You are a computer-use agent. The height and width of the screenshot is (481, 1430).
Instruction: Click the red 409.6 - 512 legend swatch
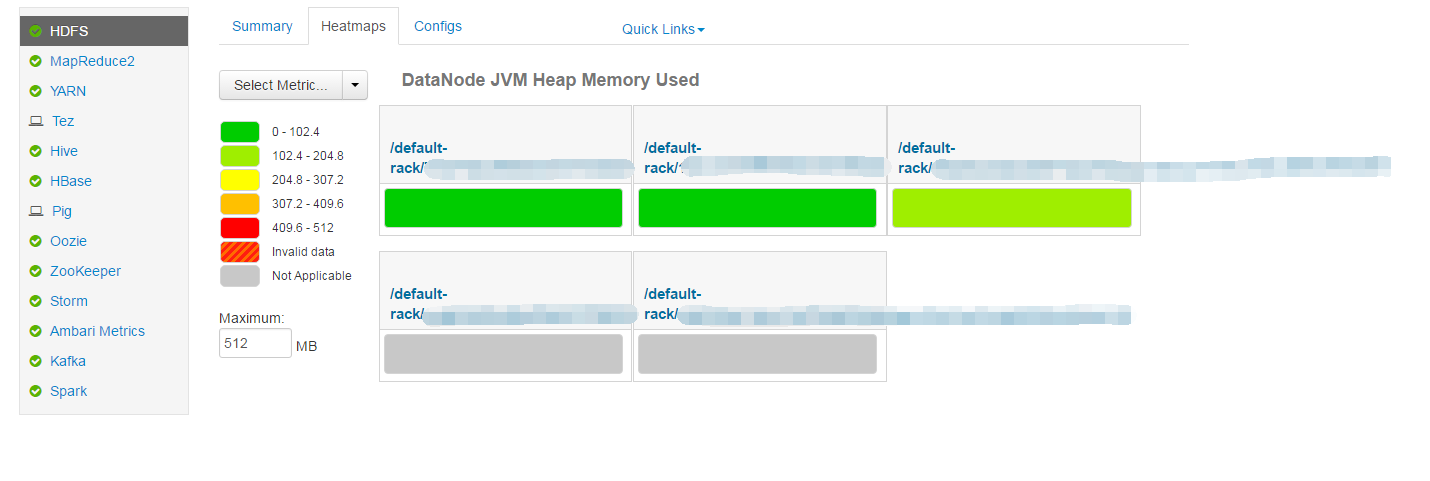[x=239, y=228]
